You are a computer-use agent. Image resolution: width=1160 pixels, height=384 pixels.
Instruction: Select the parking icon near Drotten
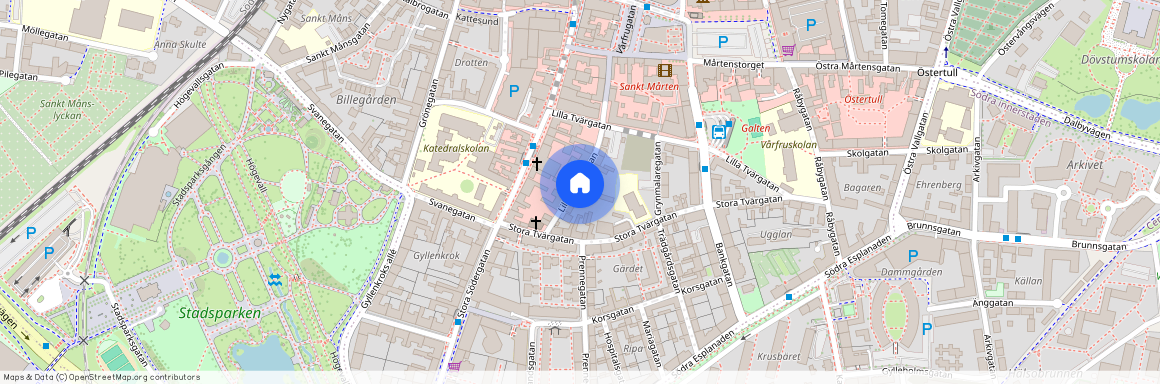click(x=514, y=92)
